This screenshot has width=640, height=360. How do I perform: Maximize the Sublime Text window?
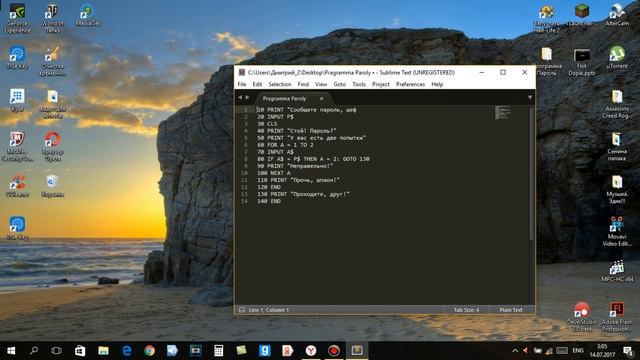coord(503,72)
